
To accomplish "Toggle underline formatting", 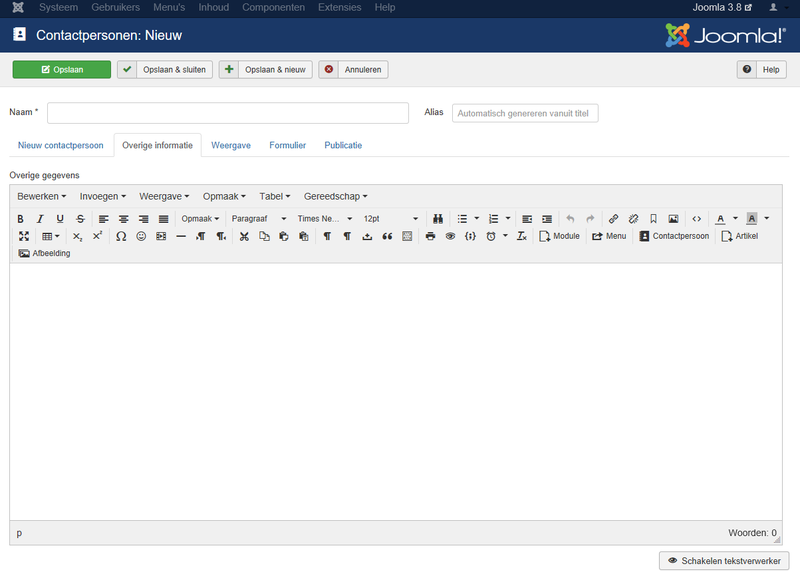I will (x=60, y=219).
